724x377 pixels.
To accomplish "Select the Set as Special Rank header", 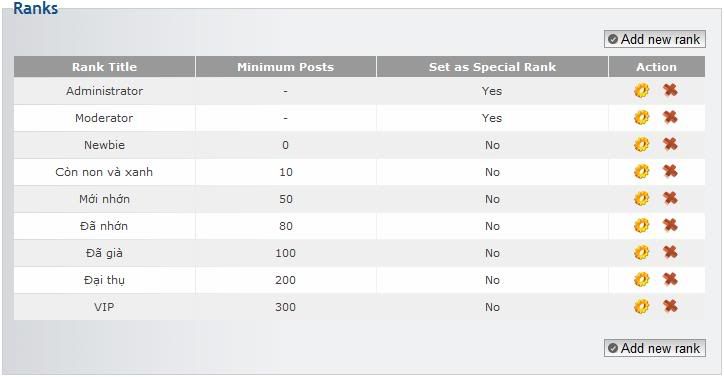I will tap(492, 67).
